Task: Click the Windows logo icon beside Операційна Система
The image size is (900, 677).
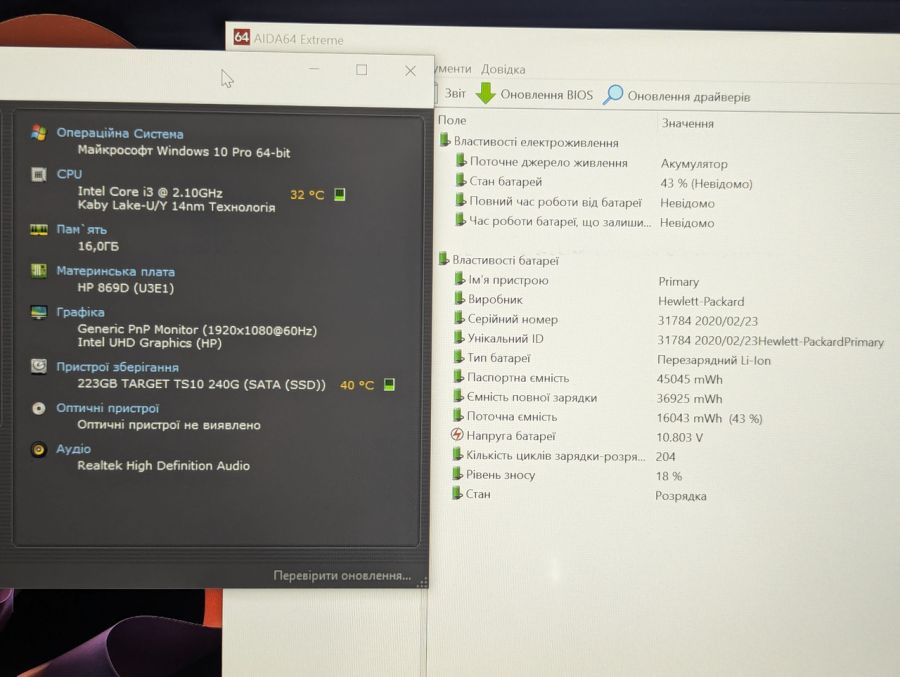Action: tap(38, 133)
